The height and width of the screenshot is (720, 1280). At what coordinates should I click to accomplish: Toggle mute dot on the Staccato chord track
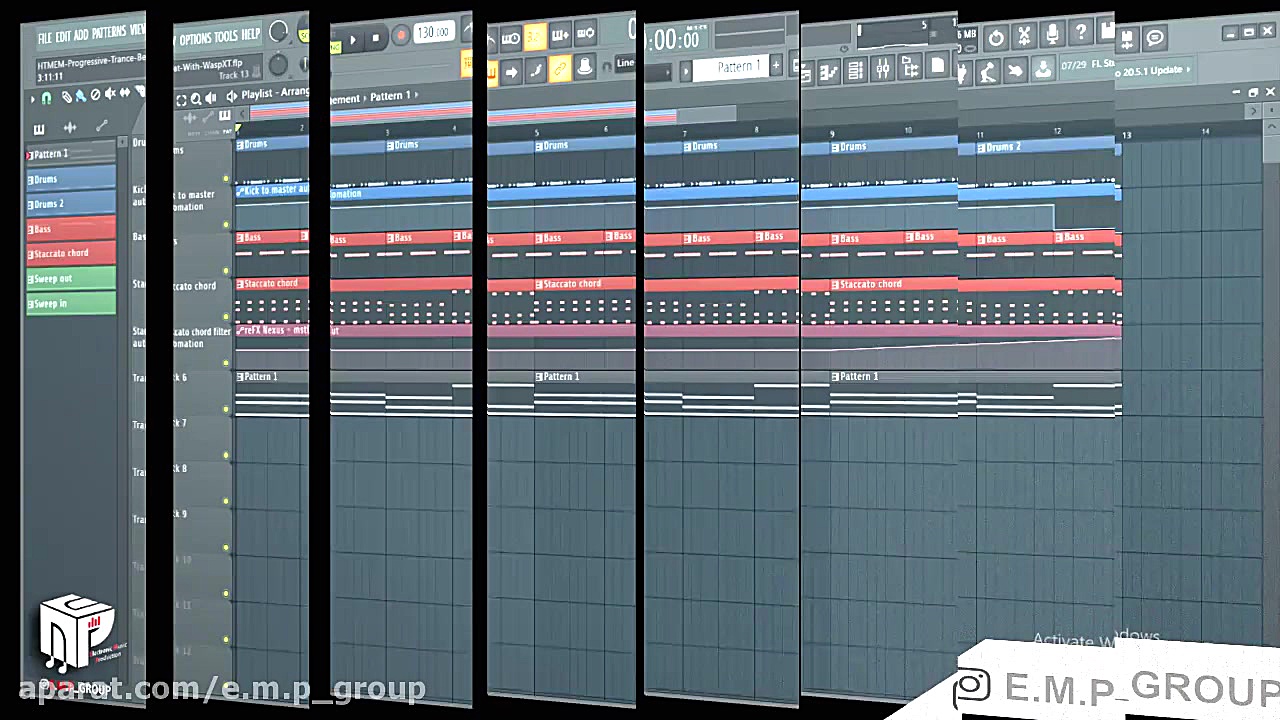pos(225,317)
